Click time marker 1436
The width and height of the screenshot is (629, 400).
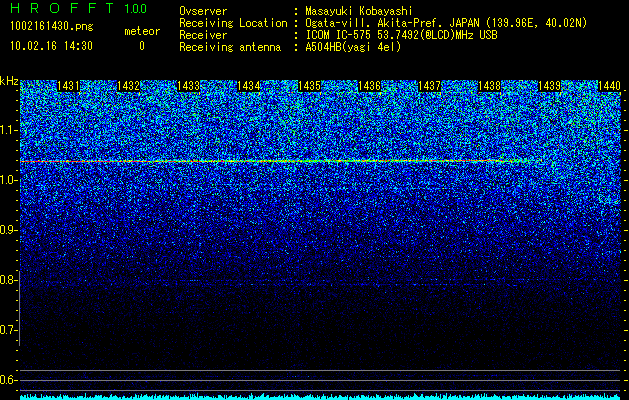(369, 86)
